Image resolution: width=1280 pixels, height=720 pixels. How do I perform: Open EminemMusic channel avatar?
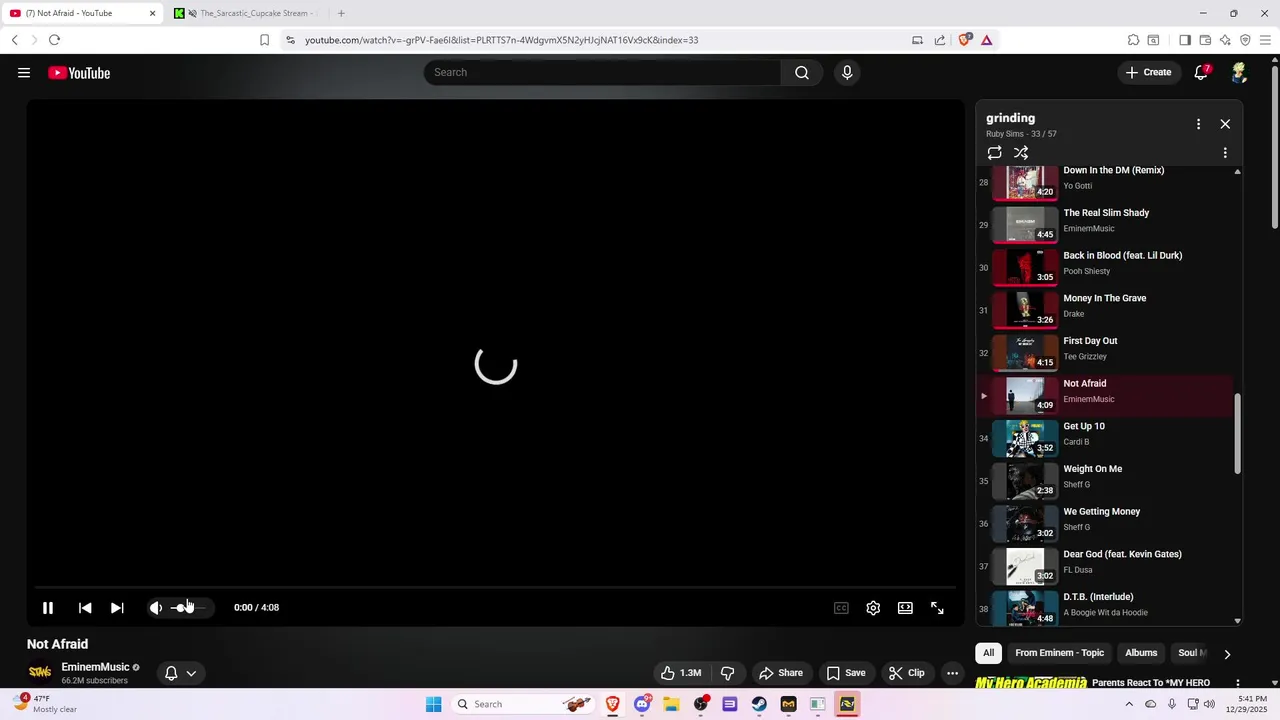point(40,672)
